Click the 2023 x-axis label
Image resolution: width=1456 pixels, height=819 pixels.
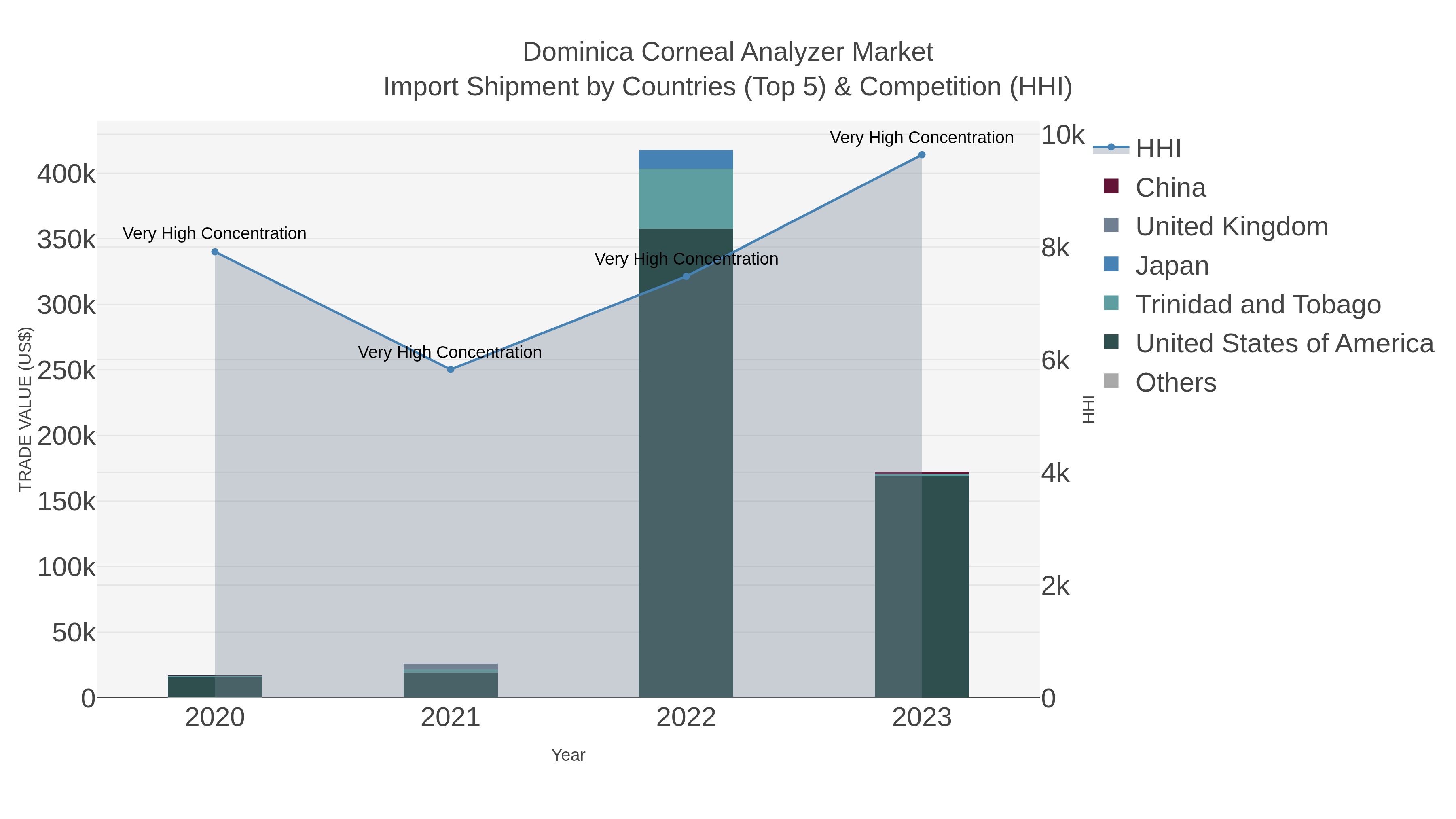pyautogui.click(x=922, y=718)
